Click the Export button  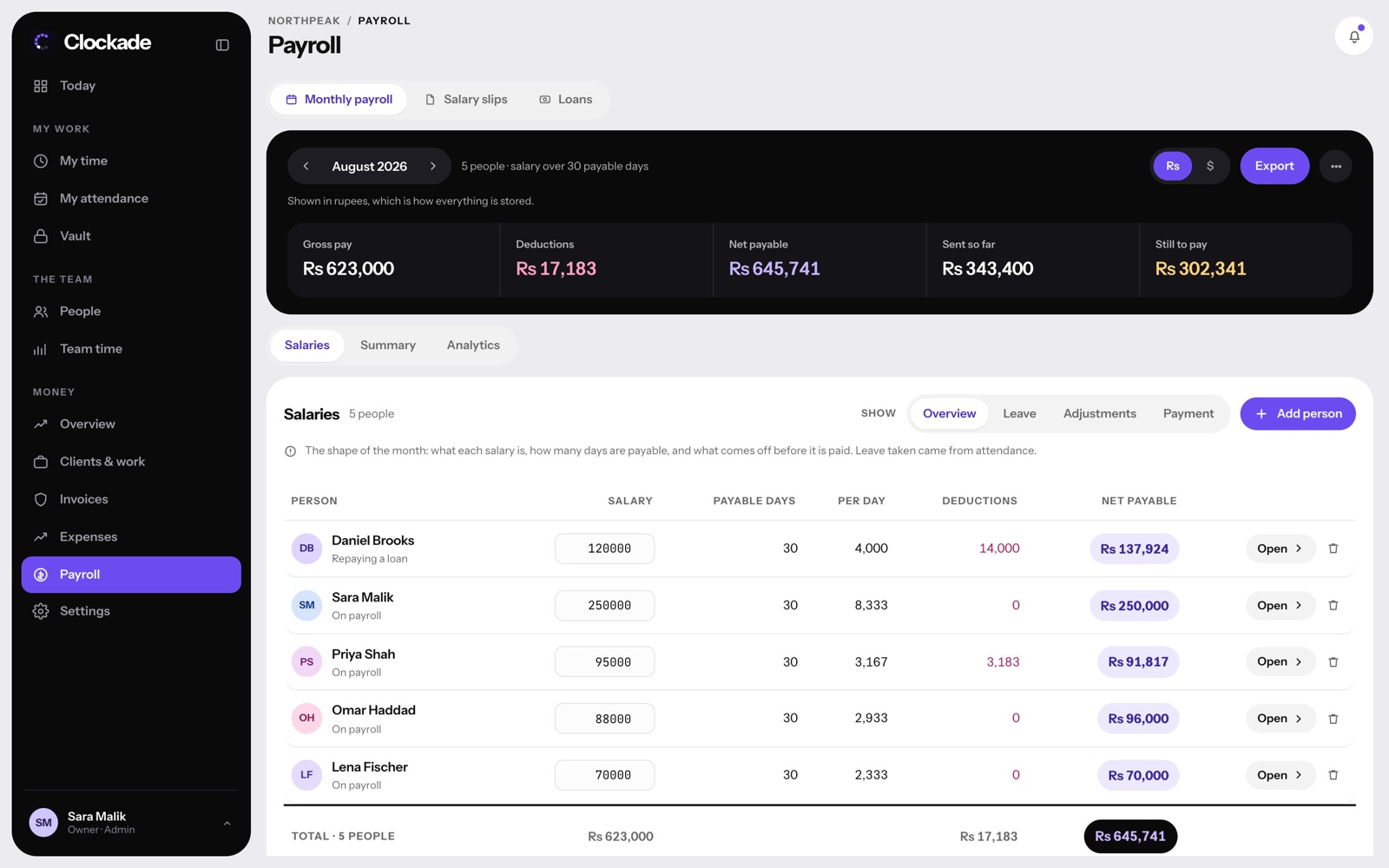[x=1274, y=166]
